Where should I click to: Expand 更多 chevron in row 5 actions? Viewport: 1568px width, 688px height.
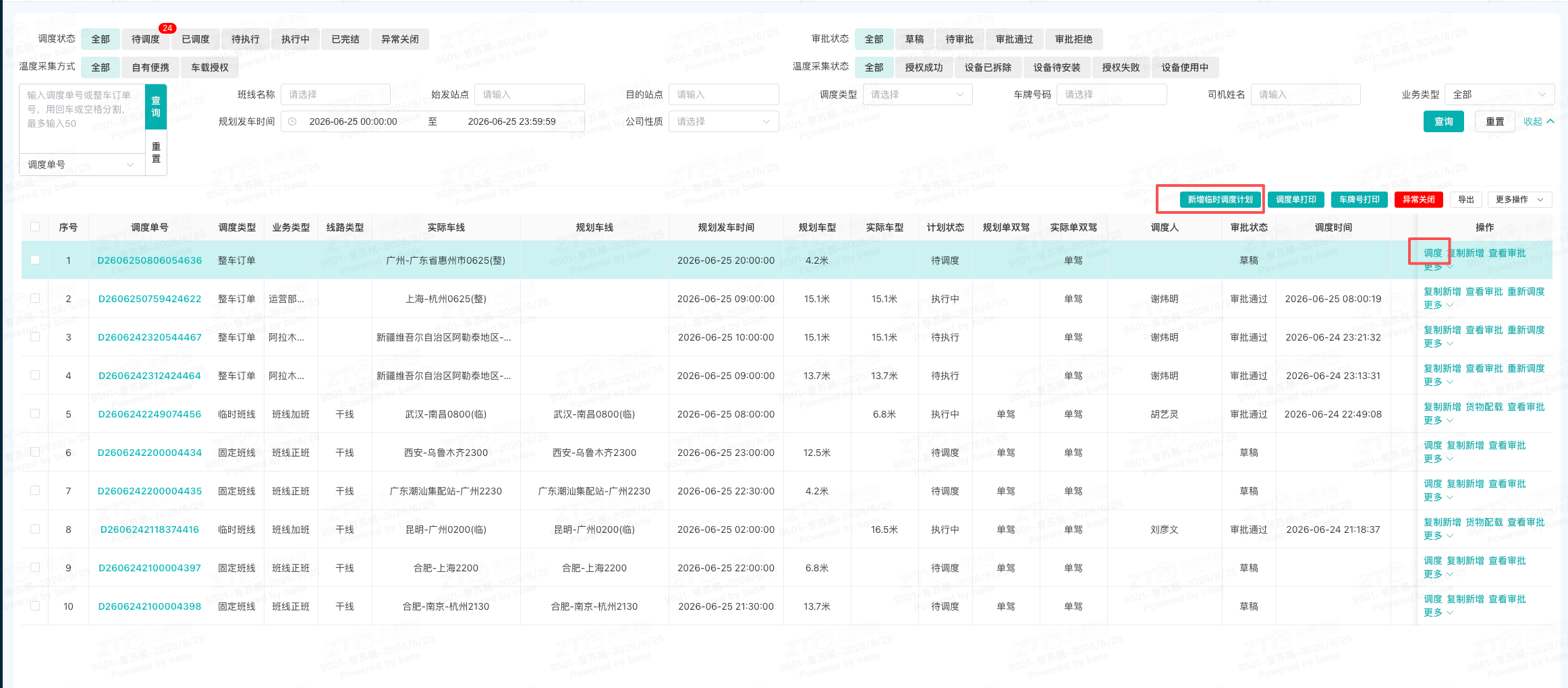click(x=1450, y=420)
